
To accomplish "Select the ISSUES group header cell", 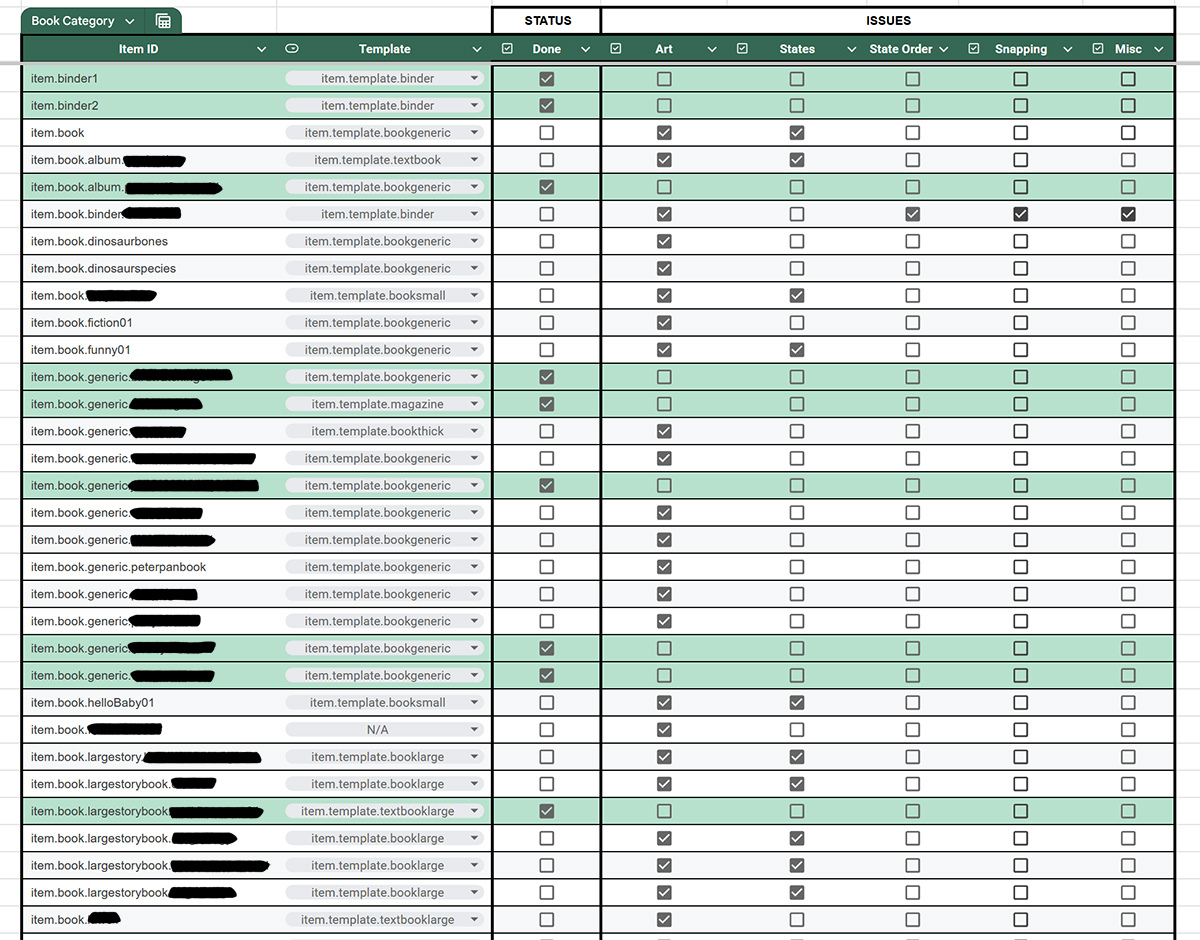I will coord(888,20).
